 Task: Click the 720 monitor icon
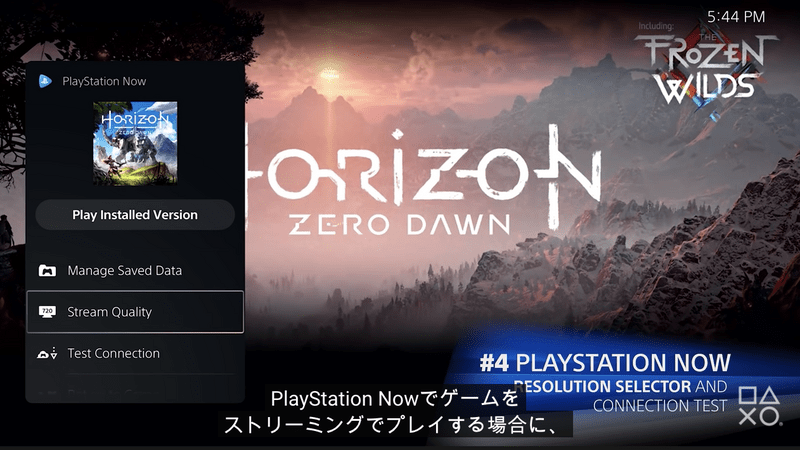(x=47, y=311)
